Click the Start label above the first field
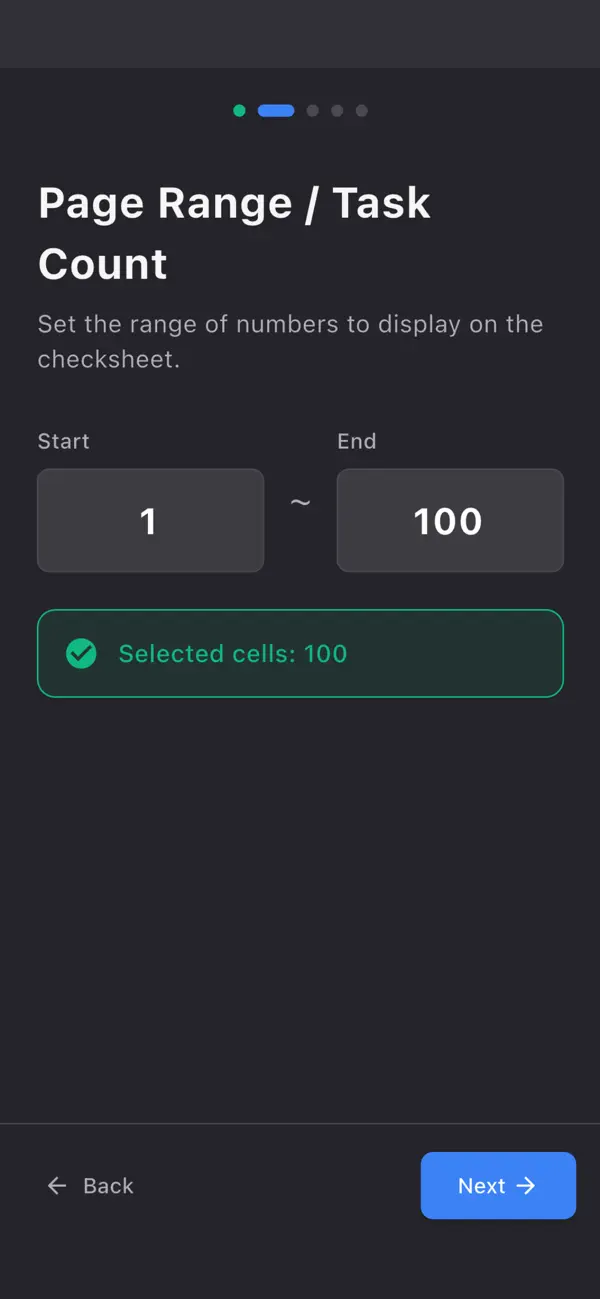 [63, 441]
